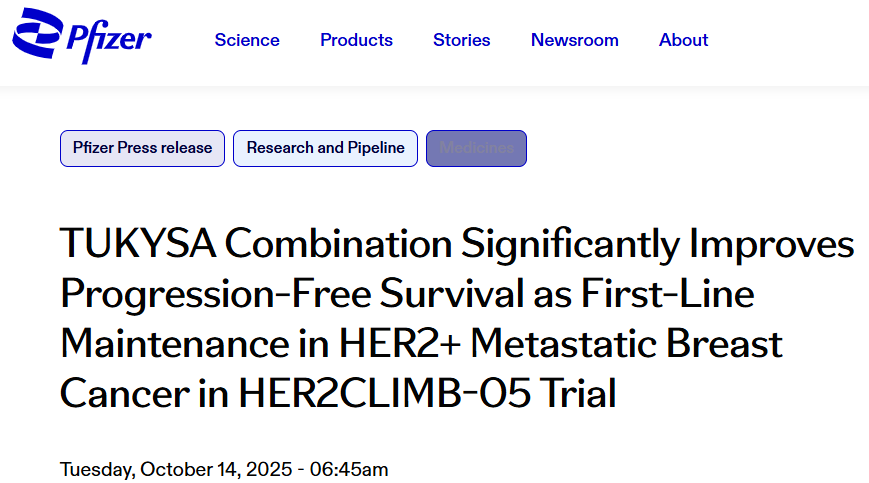This screenshot has width=869, height=483.
Task: Select About in the top navigation
Action: pyautogui.click(x=683, y=40)
